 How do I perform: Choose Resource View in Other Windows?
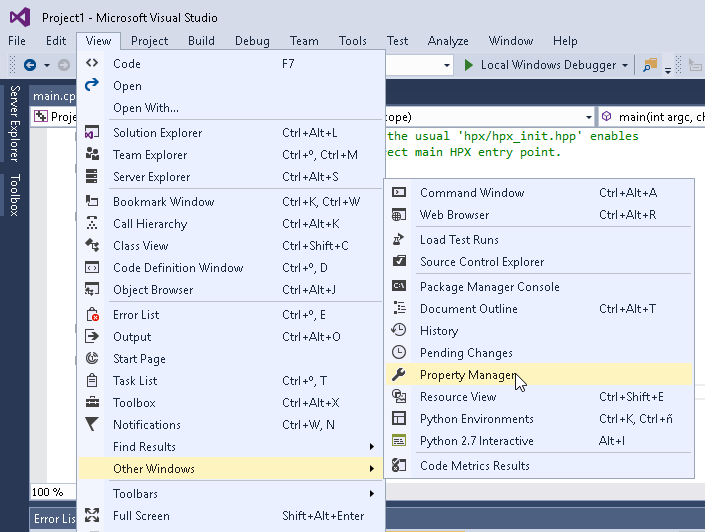click(539, 397)
